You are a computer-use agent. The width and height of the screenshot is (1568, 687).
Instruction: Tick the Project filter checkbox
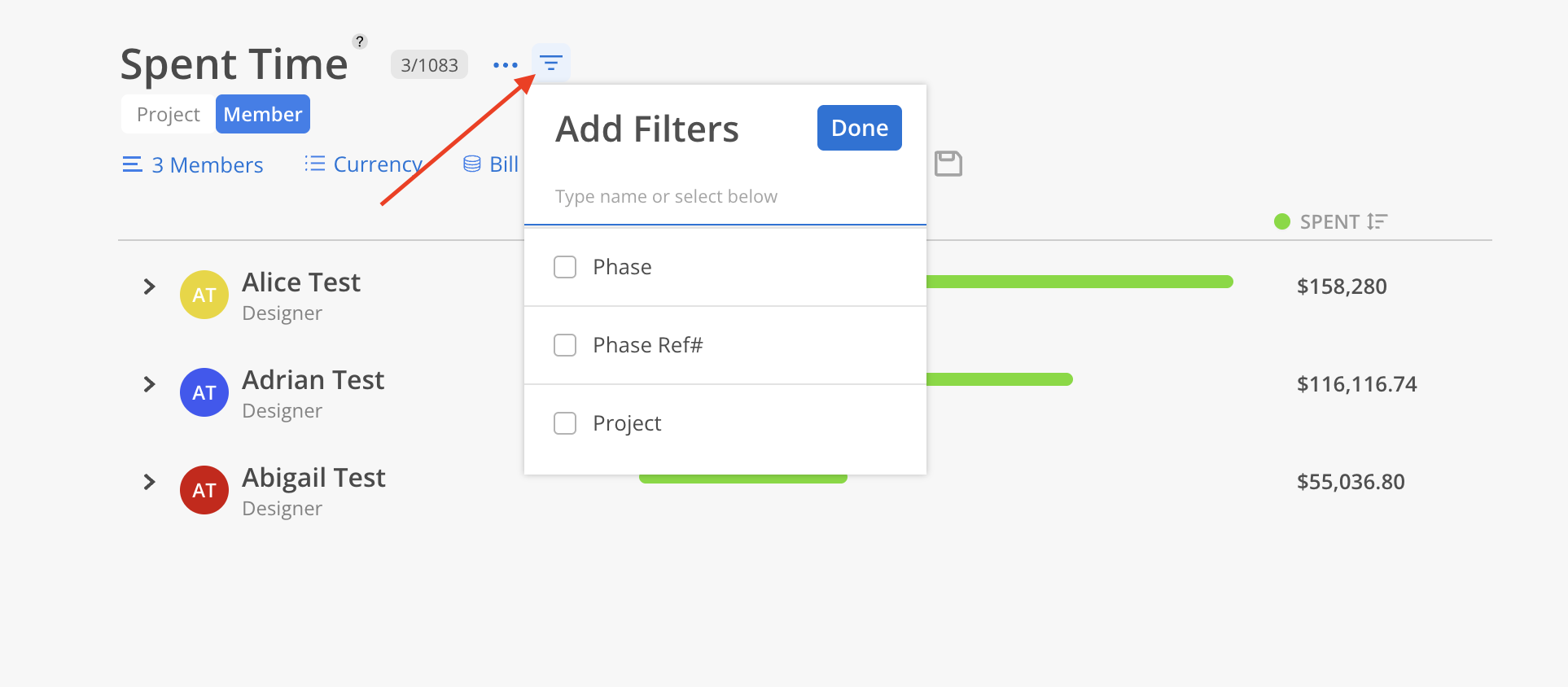coord(565,423)
